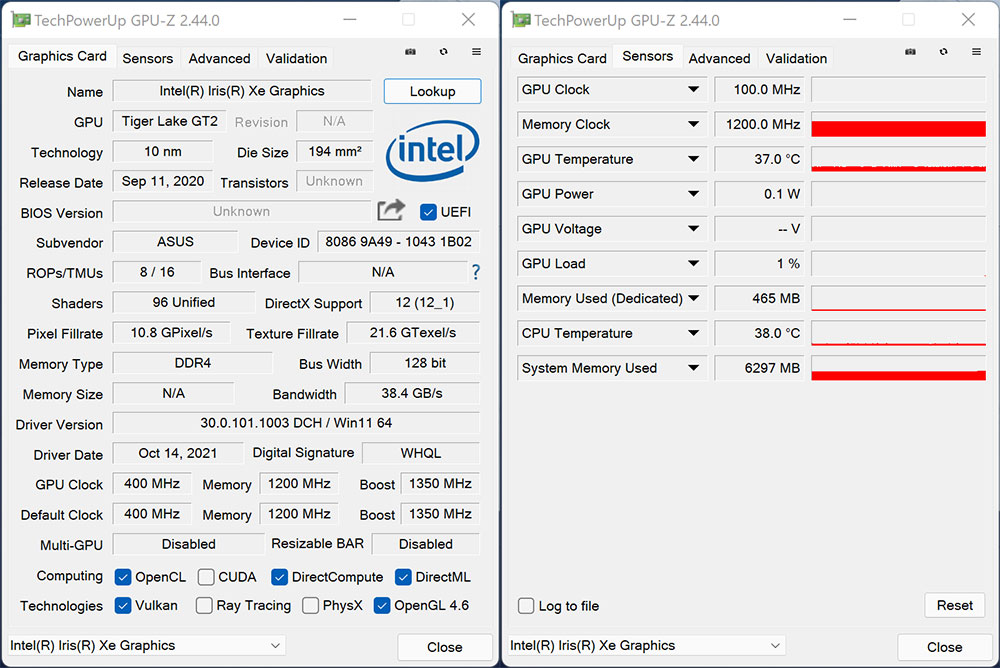Click the WHQL digital signature value
1000x668 pixels.
pyautogui.click(x=421, y=453)
